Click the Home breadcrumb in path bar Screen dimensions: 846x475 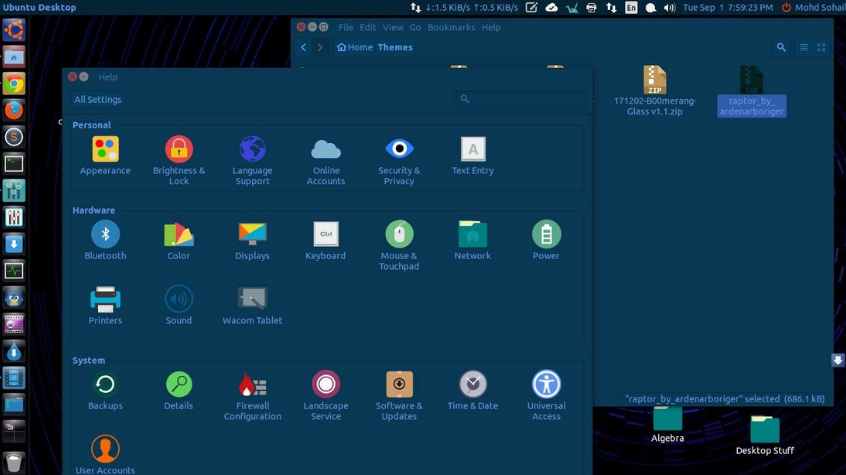(x=354, y=47)
